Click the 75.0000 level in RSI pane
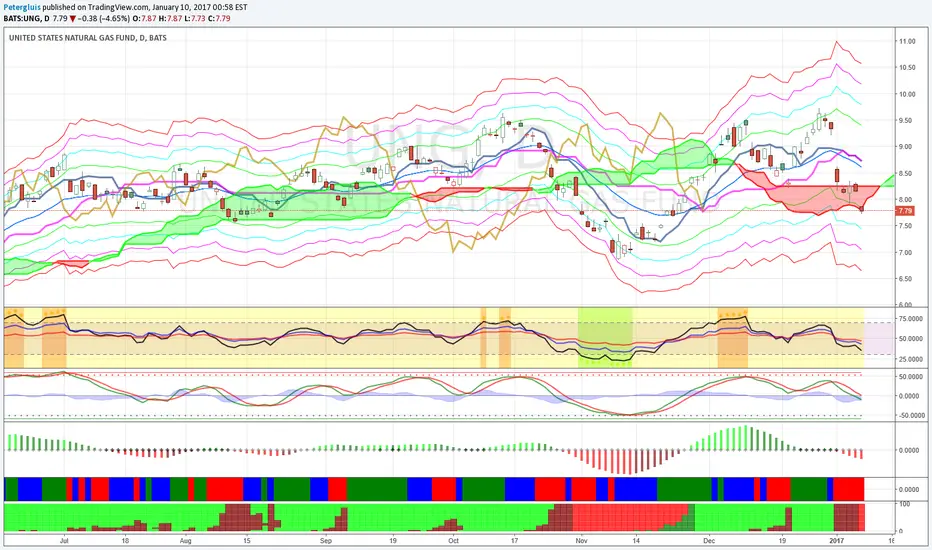 point(909,319)
